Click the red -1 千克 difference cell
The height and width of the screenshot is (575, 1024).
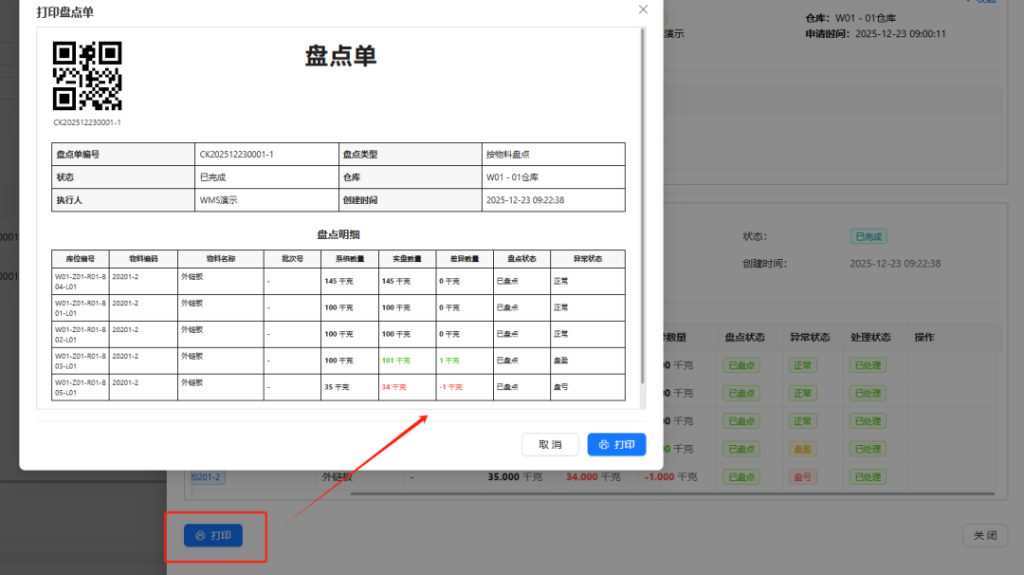(450, 387)
